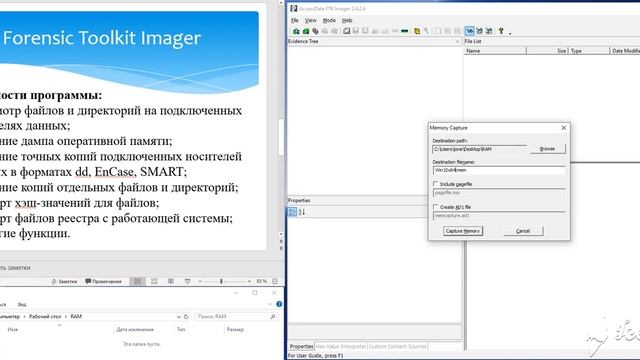Open the toolbar options dropdown arrow
The image size is (640, 360).
coord(510,33)
